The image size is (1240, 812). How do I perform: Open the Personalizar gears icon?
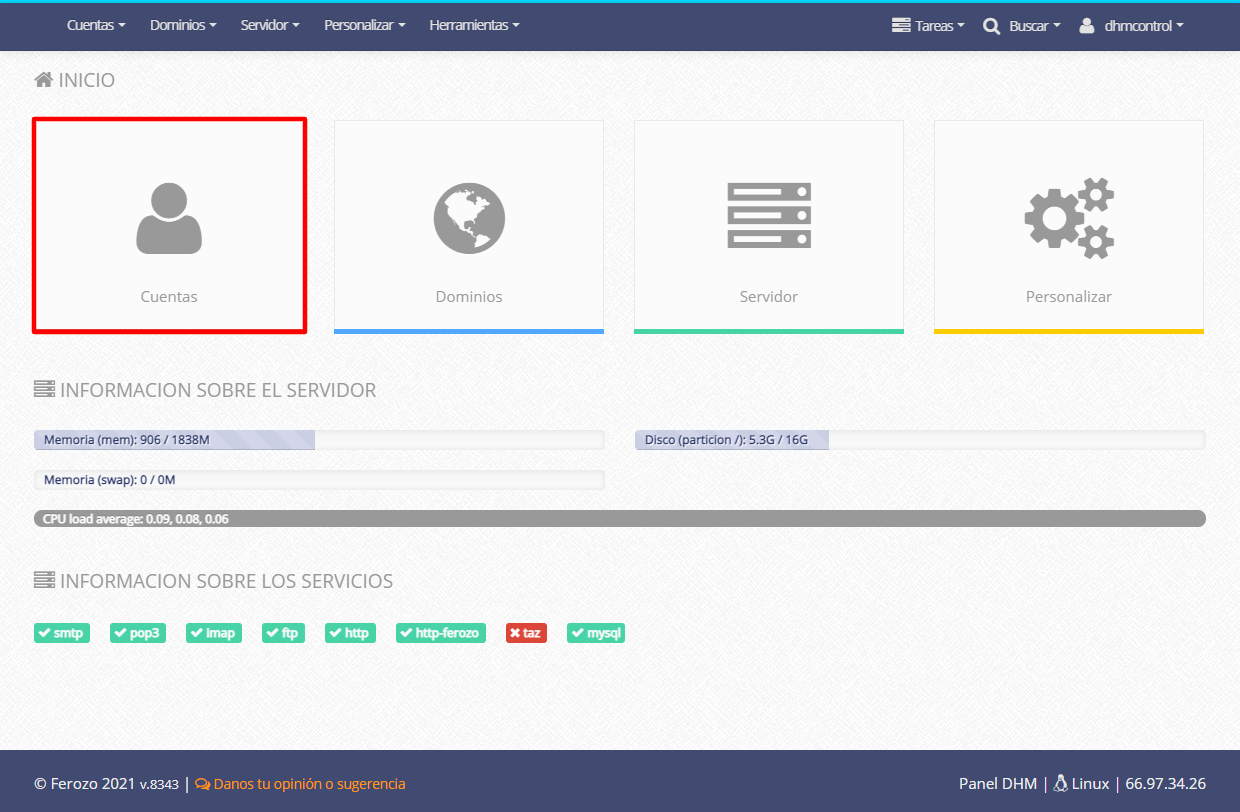point(1069,218)
